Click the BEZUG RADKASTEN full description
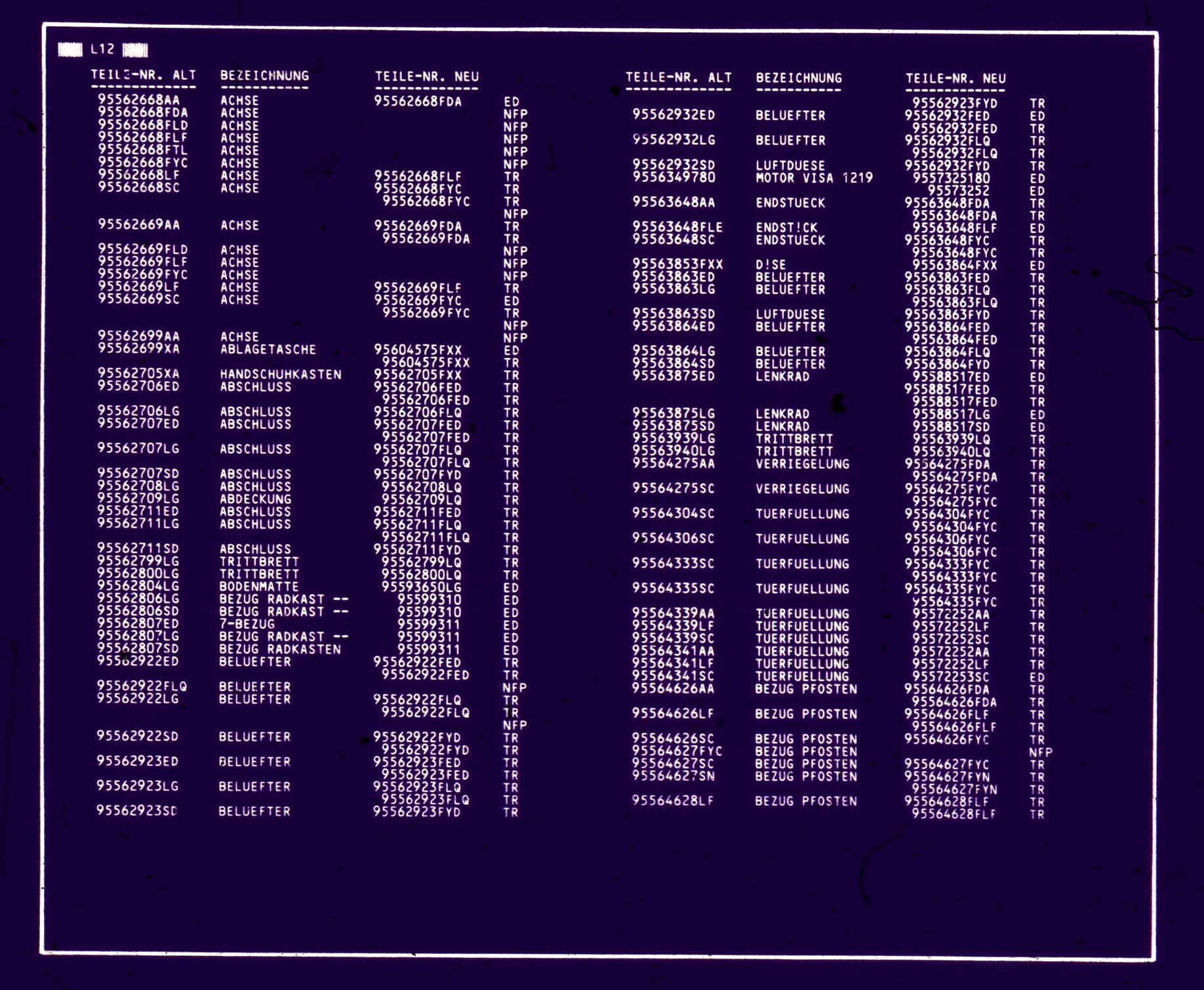The image size is (1204, 990). [x=280, y=649]
